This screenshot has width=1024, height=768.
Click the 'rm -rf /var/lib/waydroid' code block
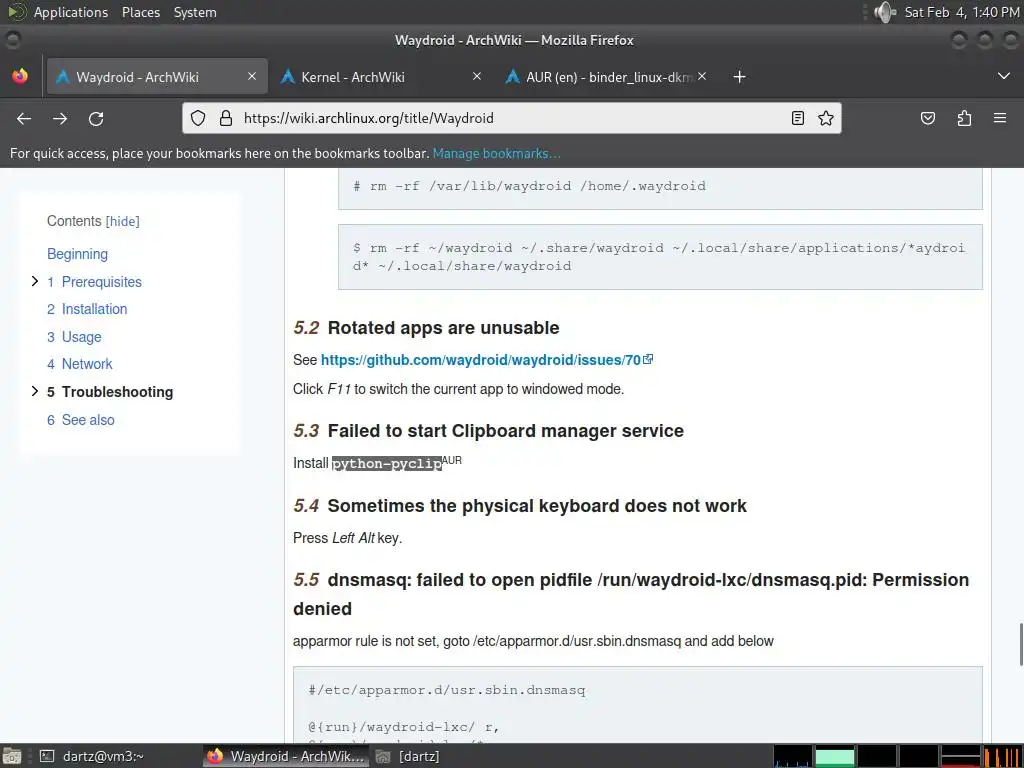660,187
